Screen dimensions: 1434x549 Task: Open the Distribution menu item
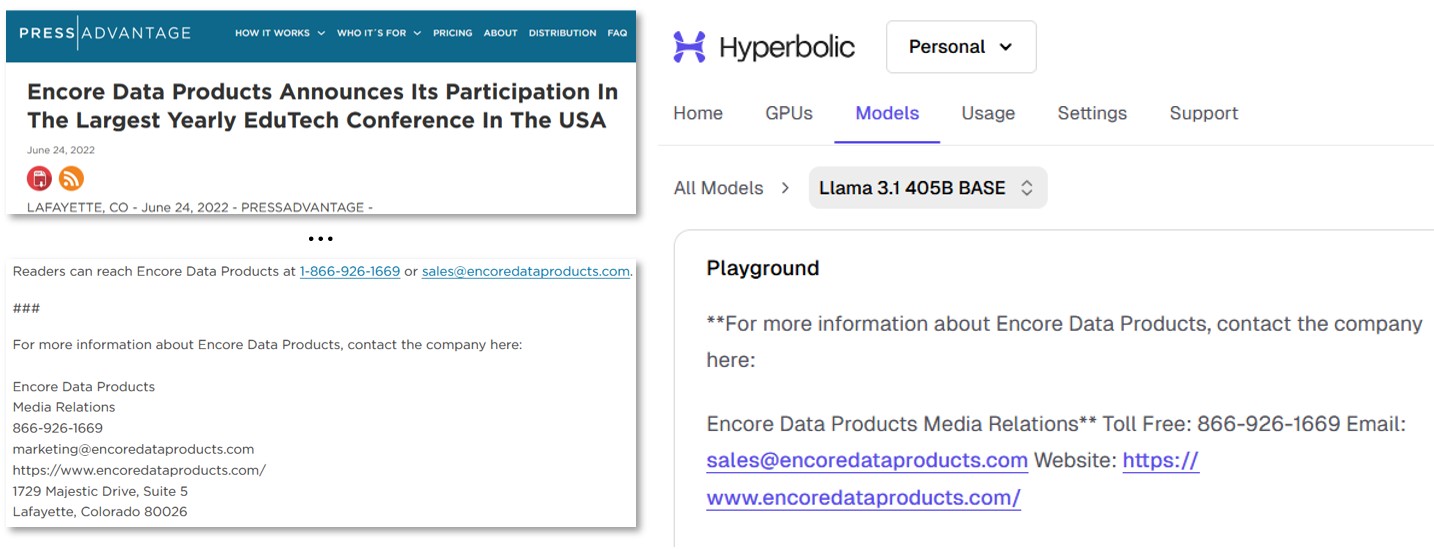tap(562, 33)
